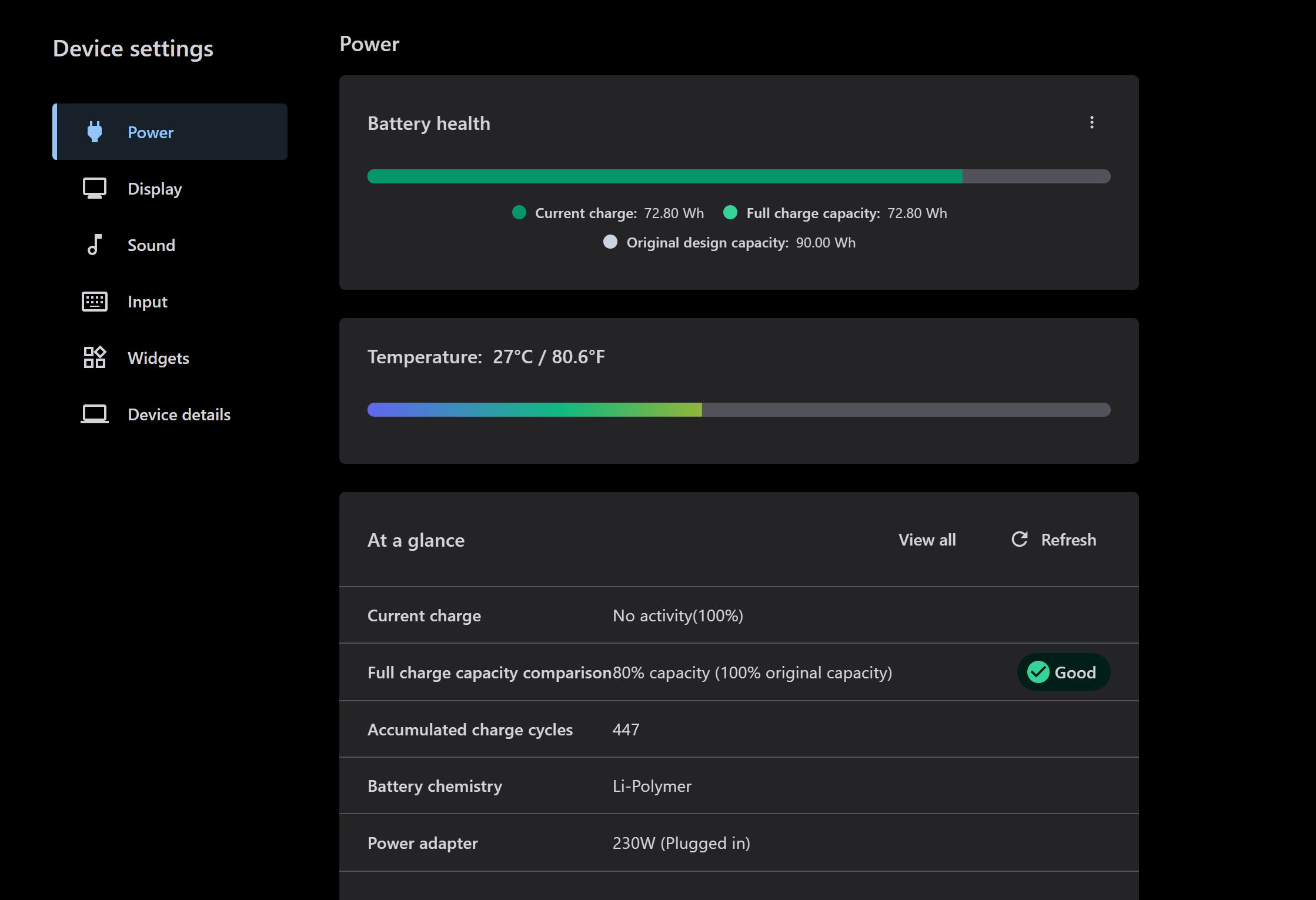Click the Full charge capacity legend dot

click(x=730, y=213)
